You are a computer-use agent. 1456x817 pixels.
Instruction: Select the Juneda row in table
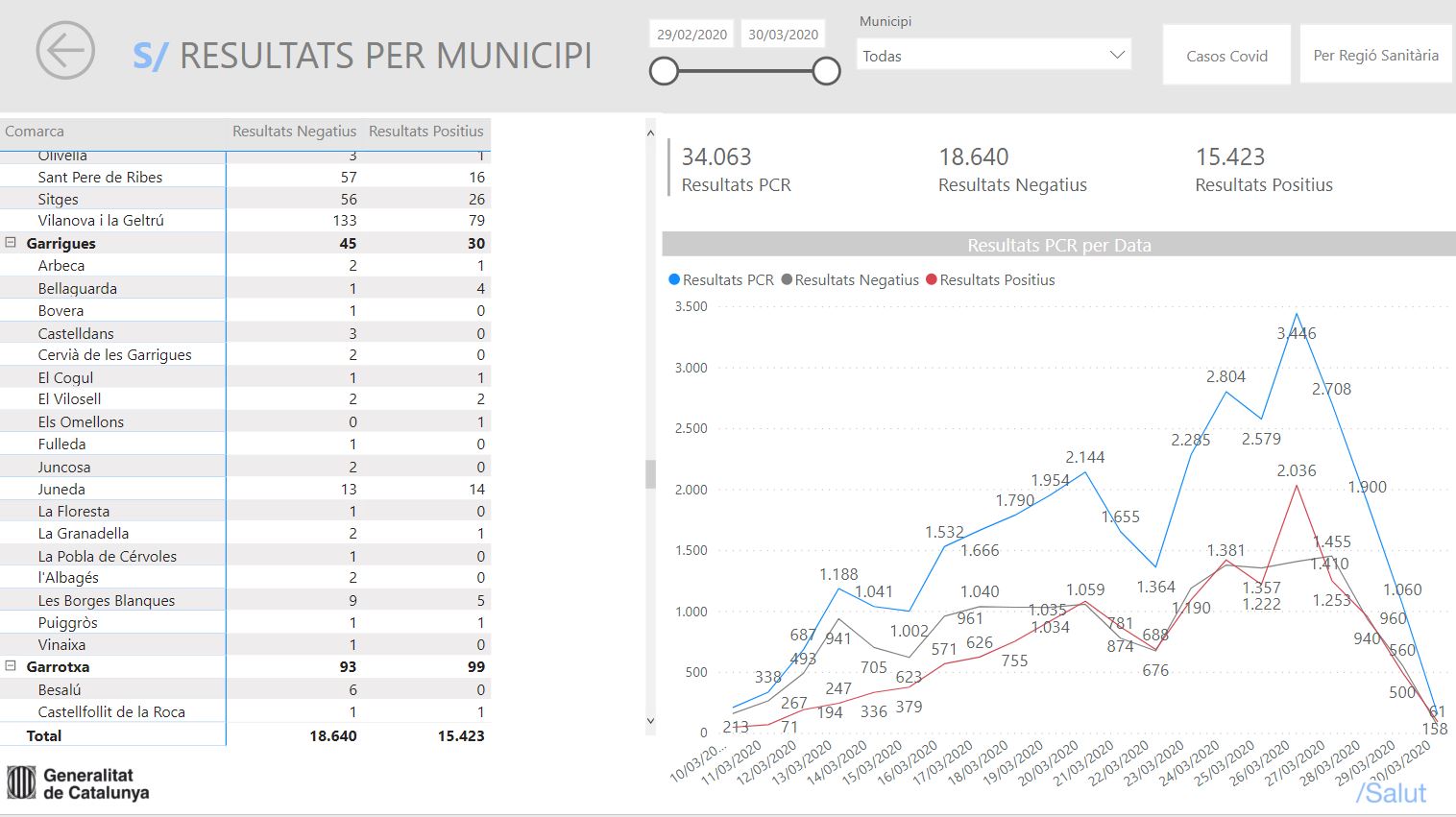click(63, 489)
